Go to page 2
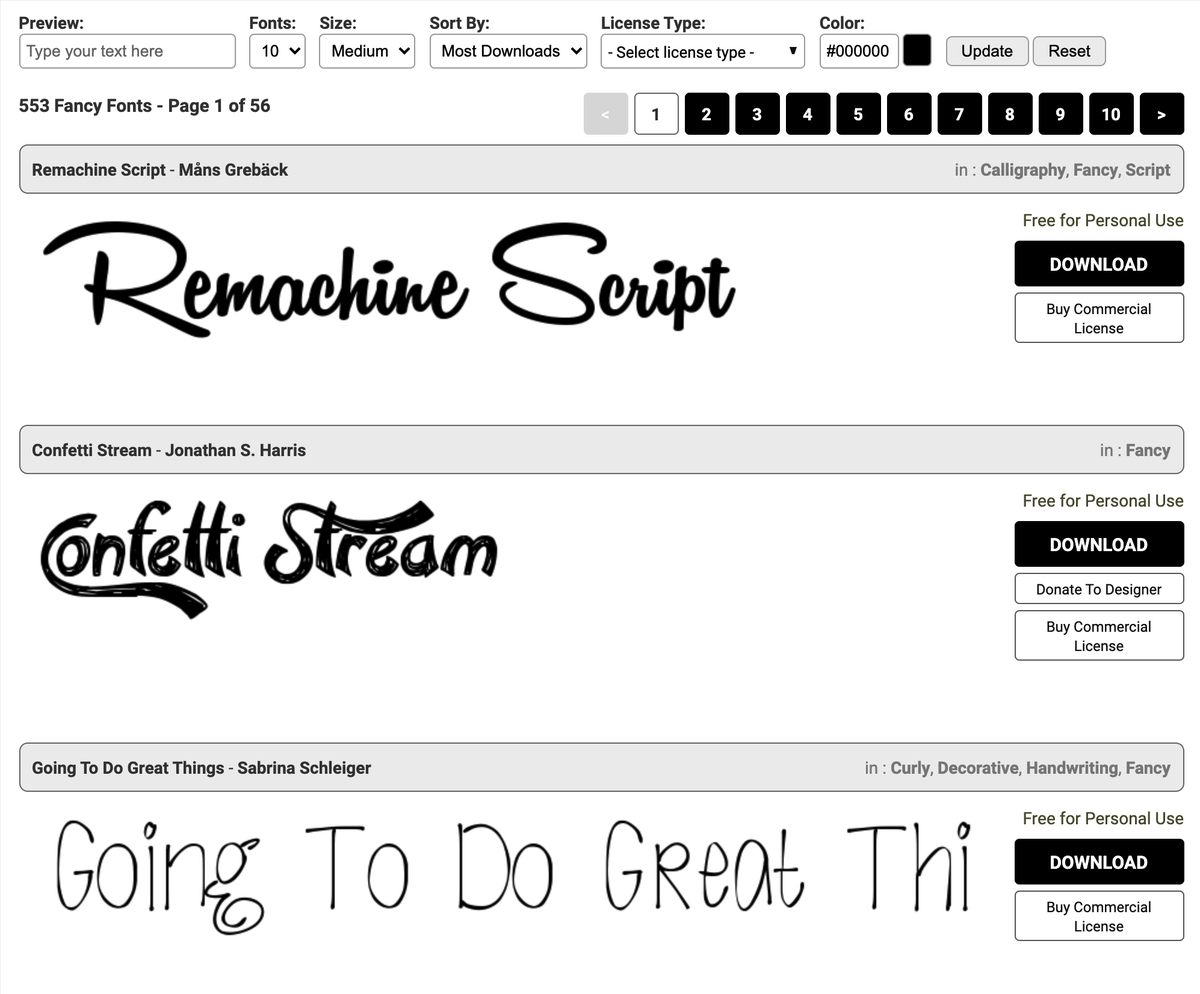Screen dimensions: 1200x994 pyautogui.click(x=707, y=114)
